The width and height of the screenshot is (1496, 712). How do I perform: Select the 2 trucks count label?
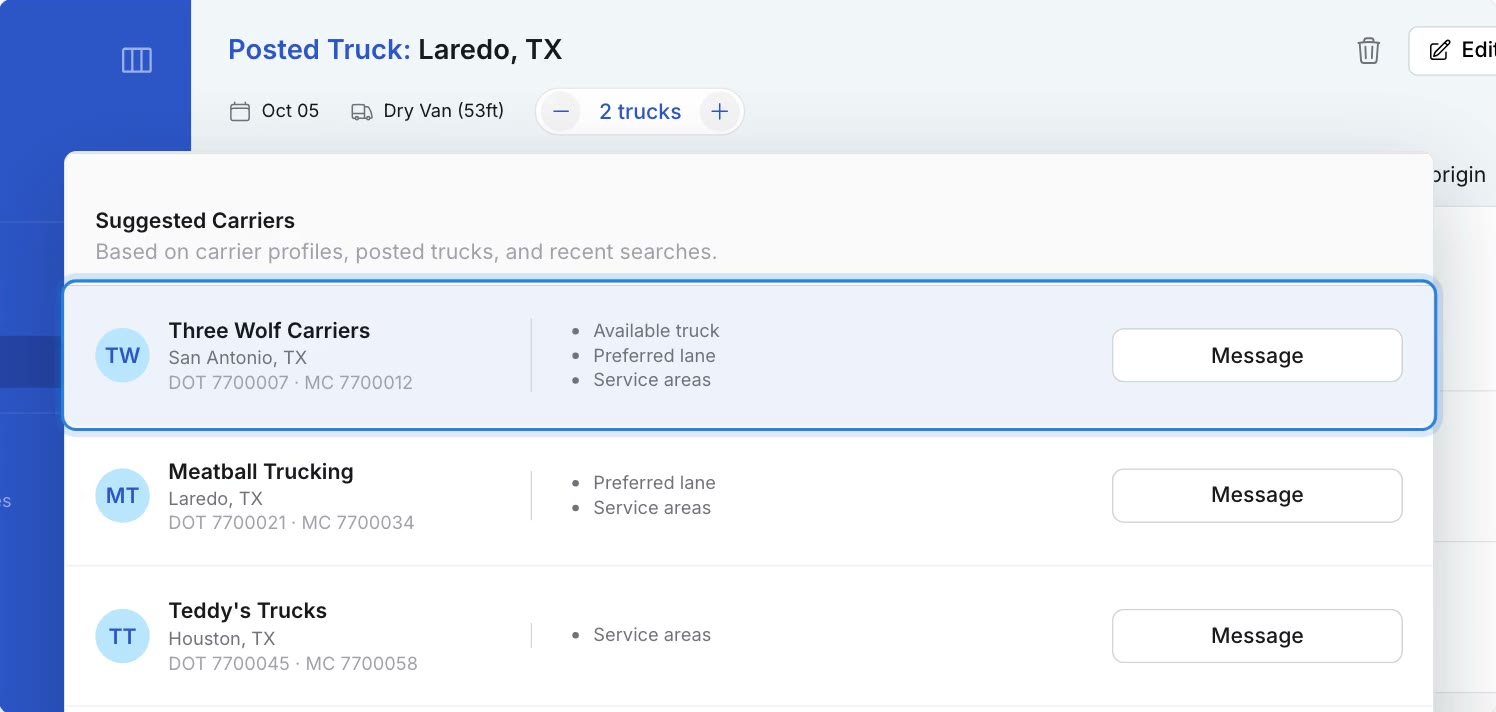pos(640,112)
